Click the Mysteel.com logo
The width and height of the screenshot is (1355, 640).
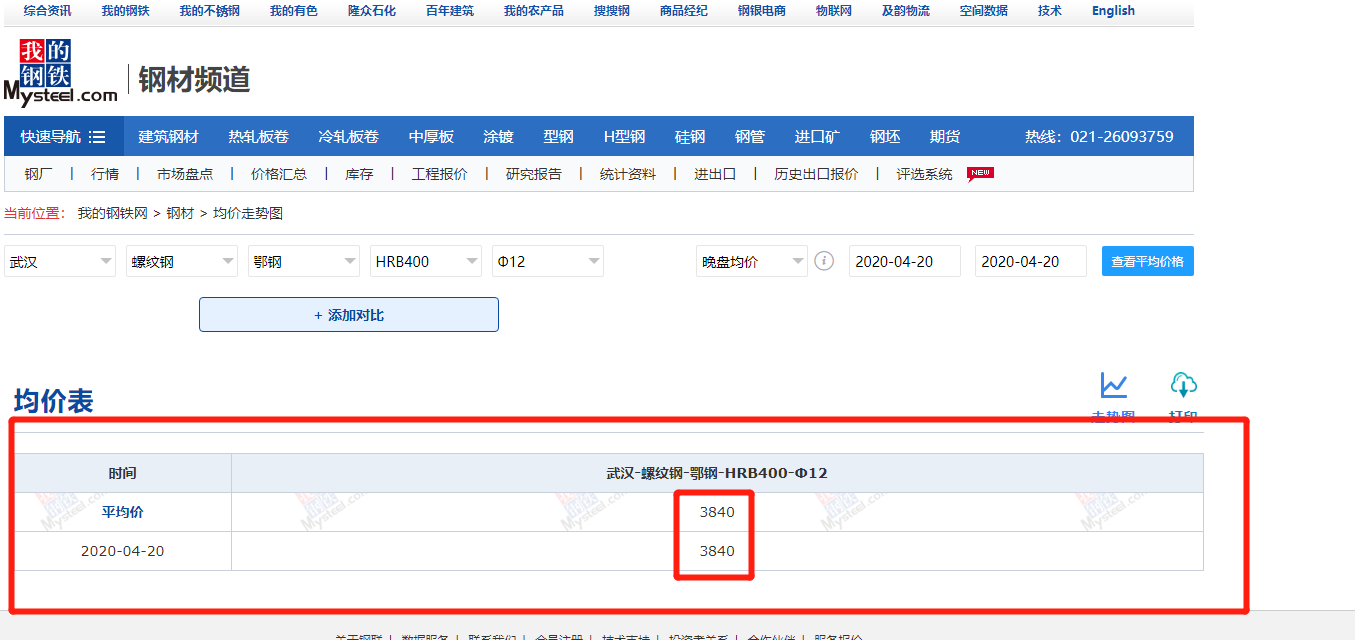[x=60, y=72]
